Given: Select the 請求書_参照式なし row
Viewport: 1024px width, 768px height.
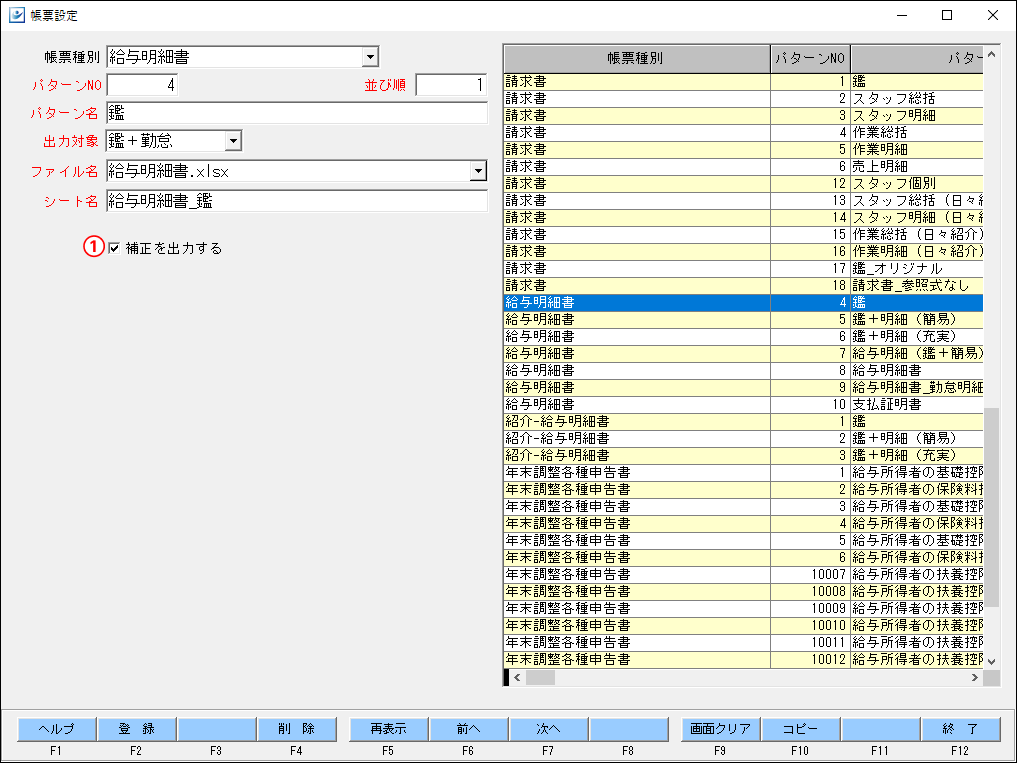Looking at the screenshot, I should 700,285.
